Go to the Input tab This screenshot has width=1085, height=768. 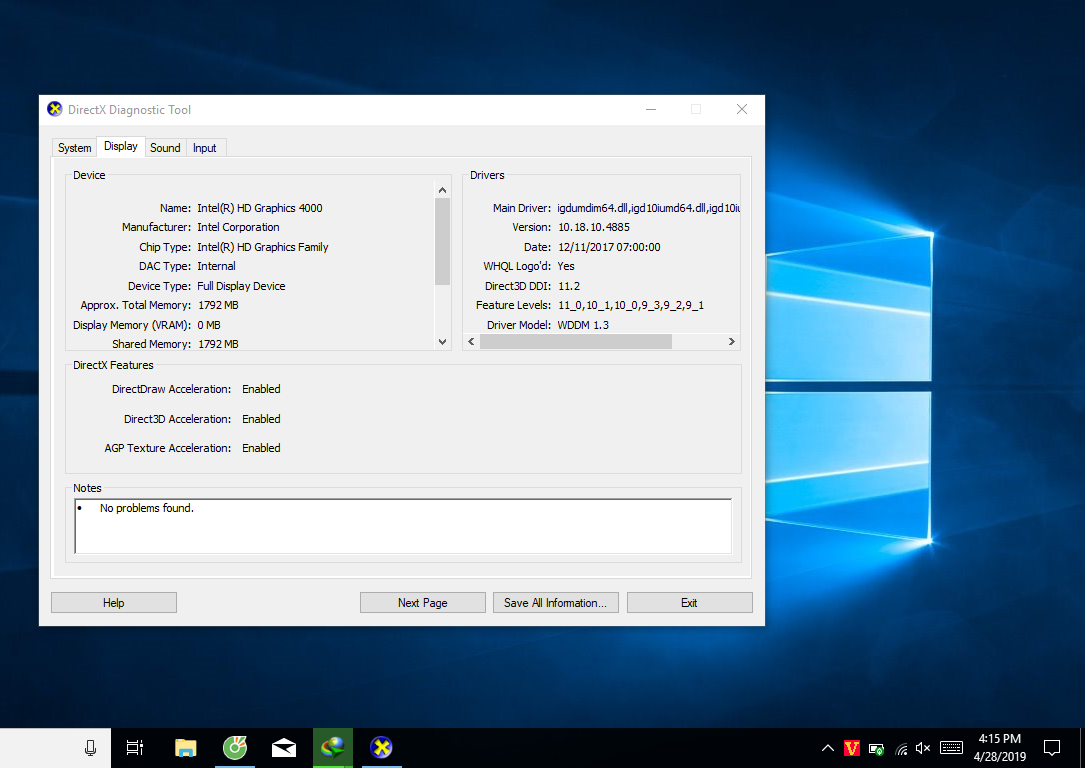[x=205, y=148]
